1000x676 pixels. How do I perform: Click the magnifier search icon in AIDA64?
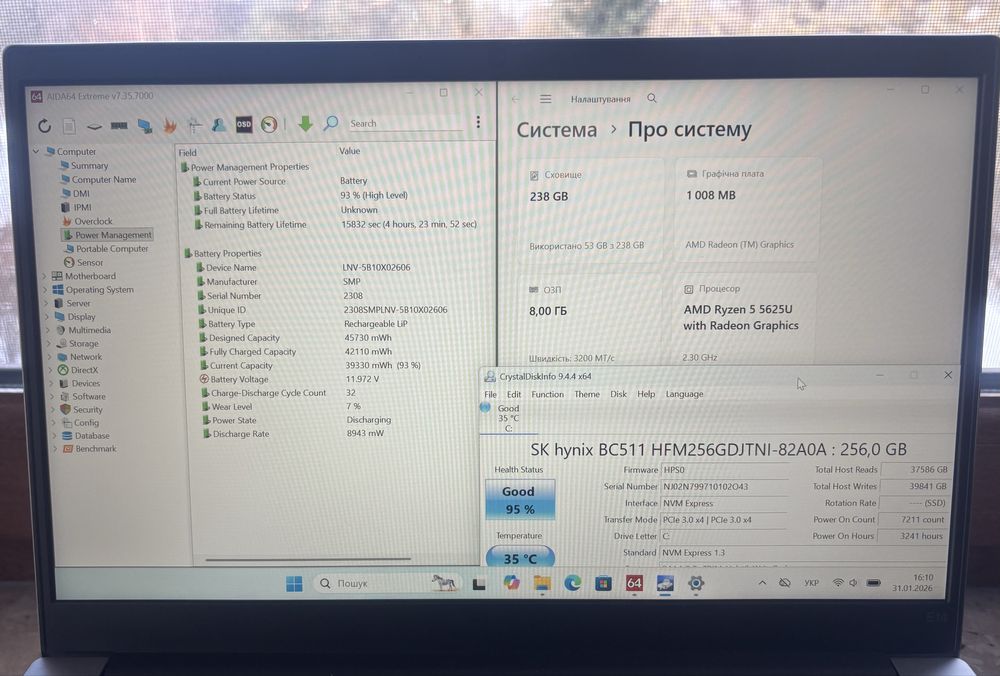tap(330, 123)
